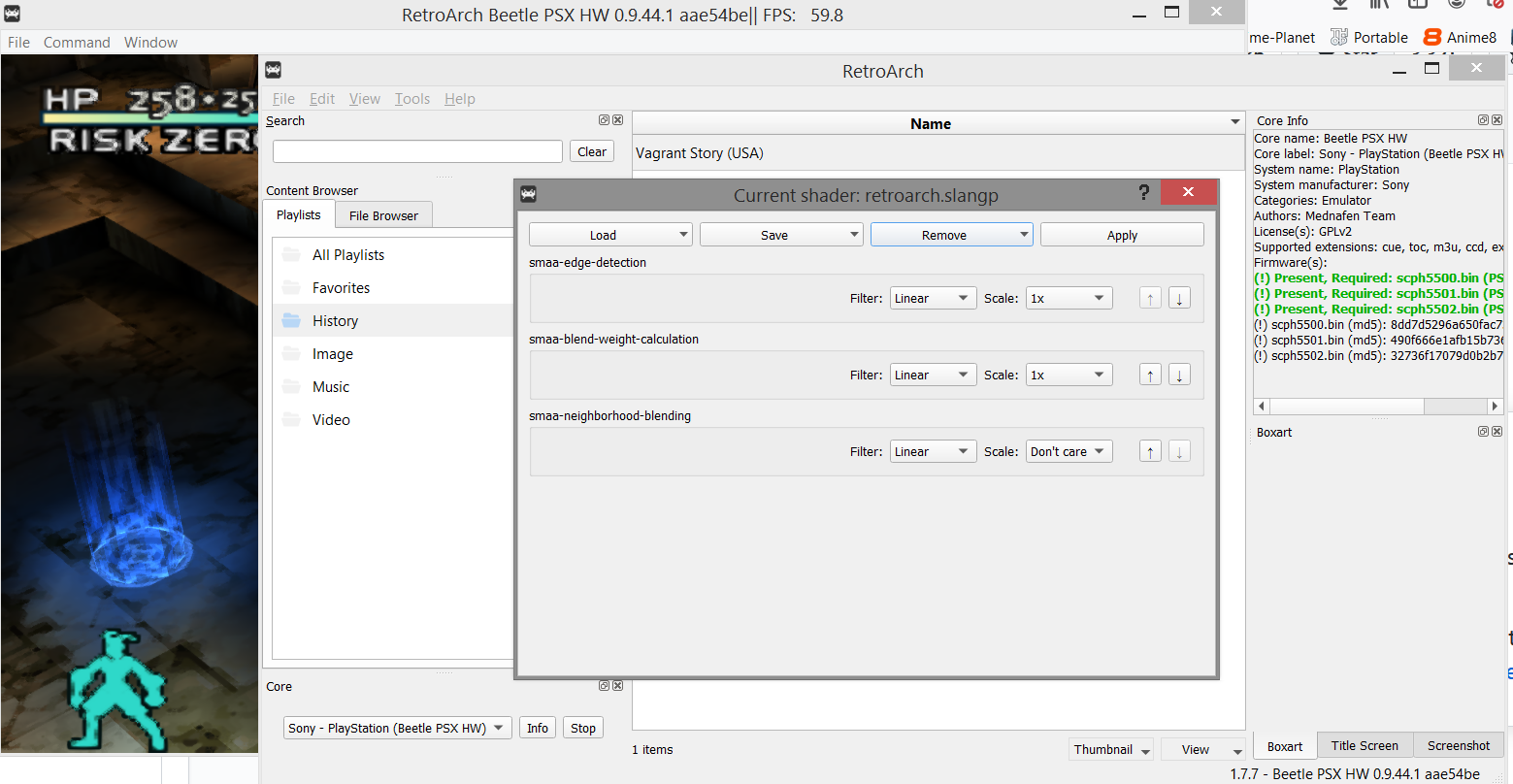The width and height of the screenshot is (1513, 784).
Task: Close the Boxart dock panel
Action: coord(1497,431)
